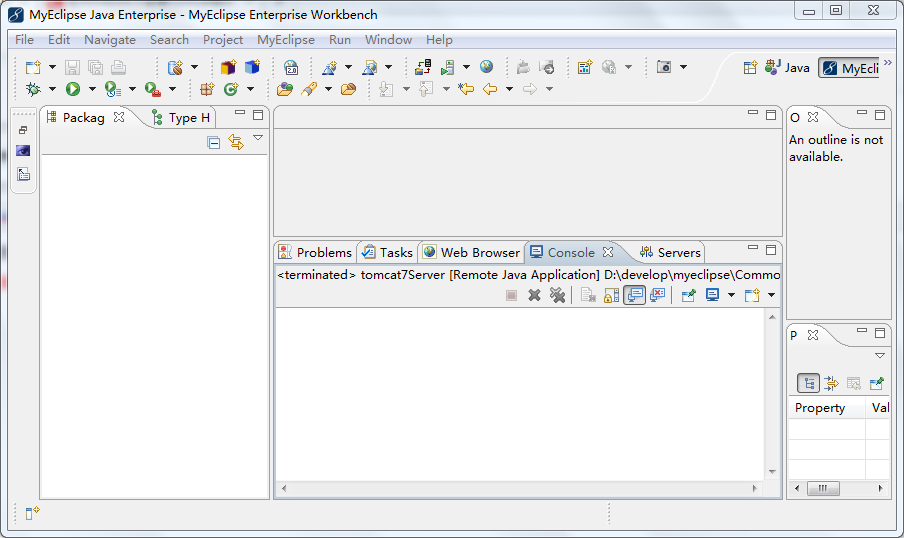Screen dimensions: 904x538
Task: Toggle Pin to Selection in Properties view
Action: click(x=877, y=383)
